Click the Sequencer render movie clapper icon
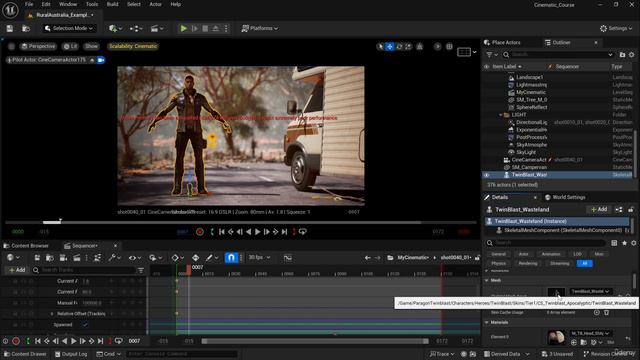This screenshot has width=640, height=360. (77, 258)
